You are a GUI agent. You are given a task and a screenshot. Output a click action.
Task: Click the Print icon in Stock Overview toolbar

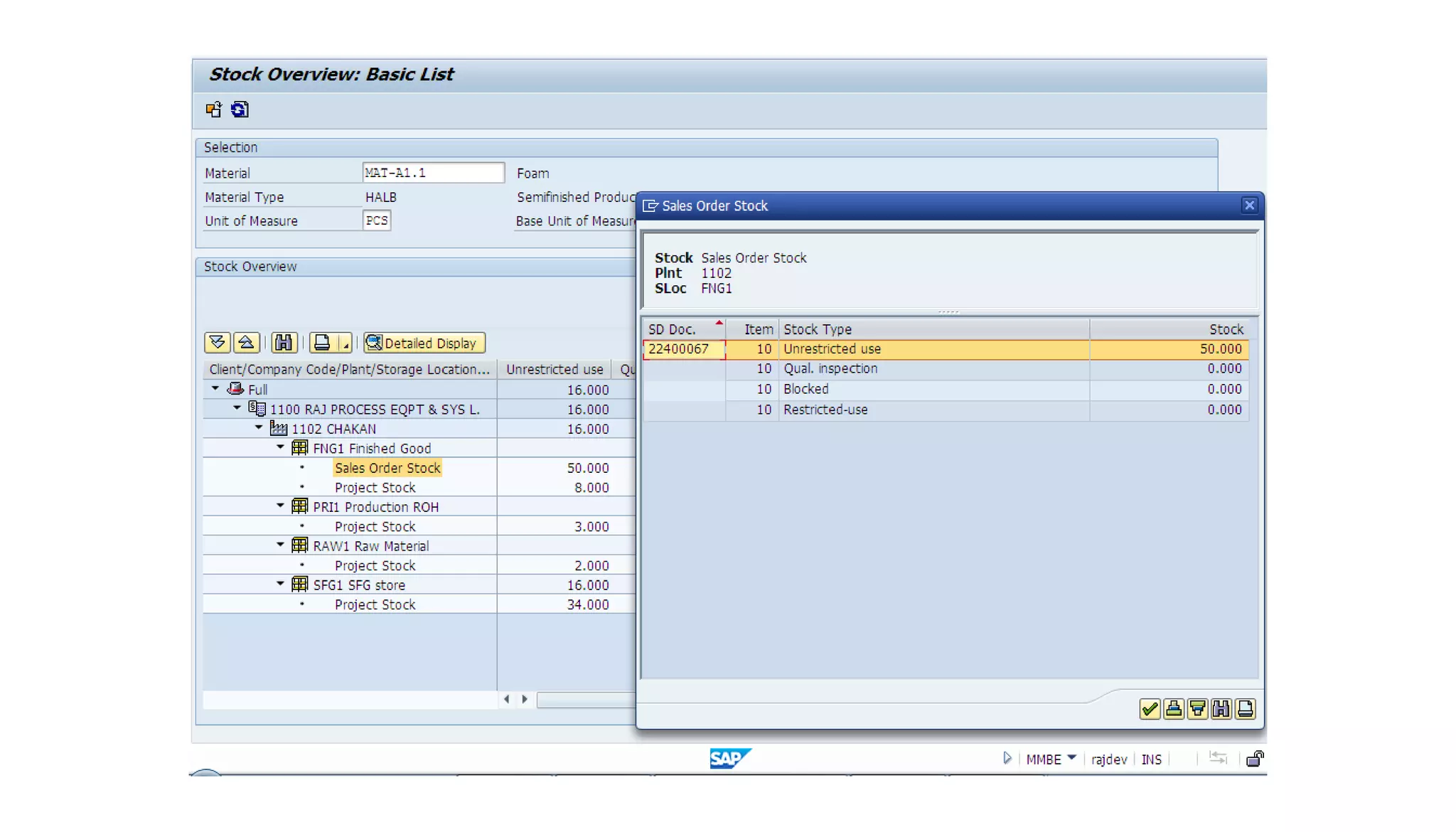[x=322, y=343]
